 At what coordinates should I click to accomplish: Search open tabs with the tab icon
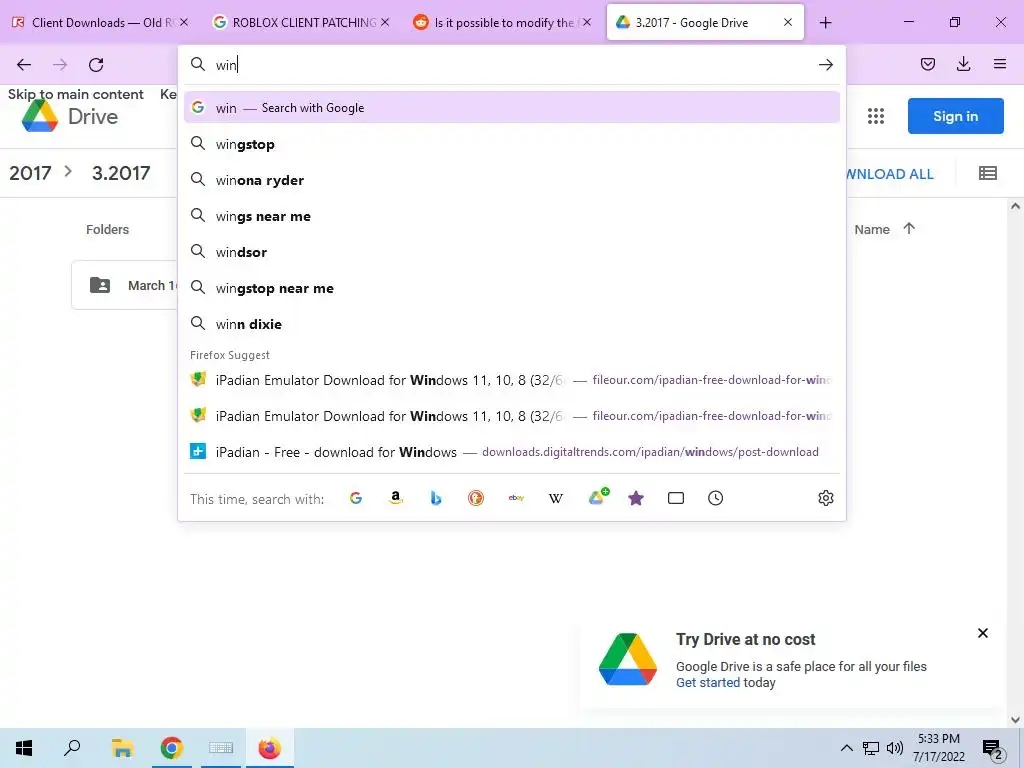[x=676, y=498]
